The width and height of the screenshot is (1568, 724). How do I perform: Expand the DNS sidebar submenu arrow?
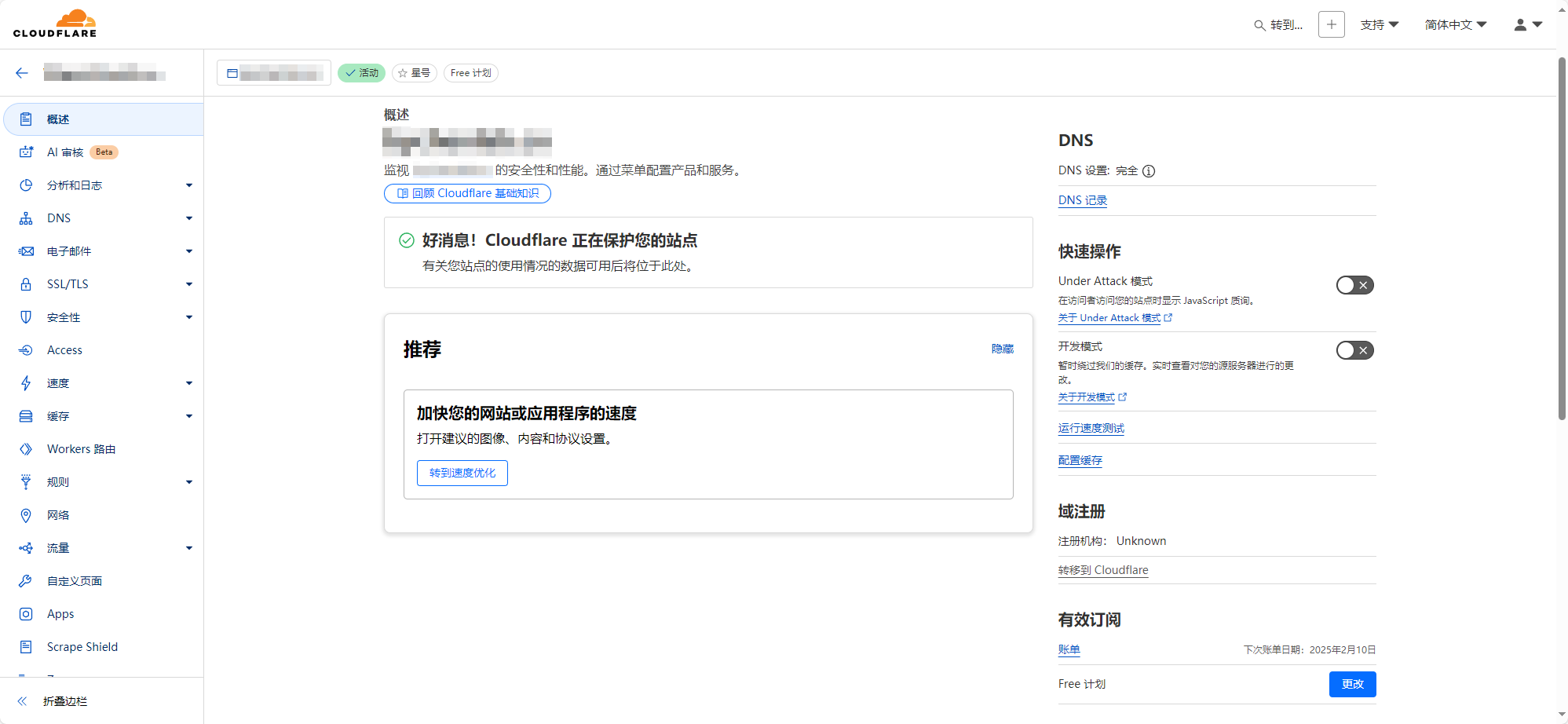189,218
